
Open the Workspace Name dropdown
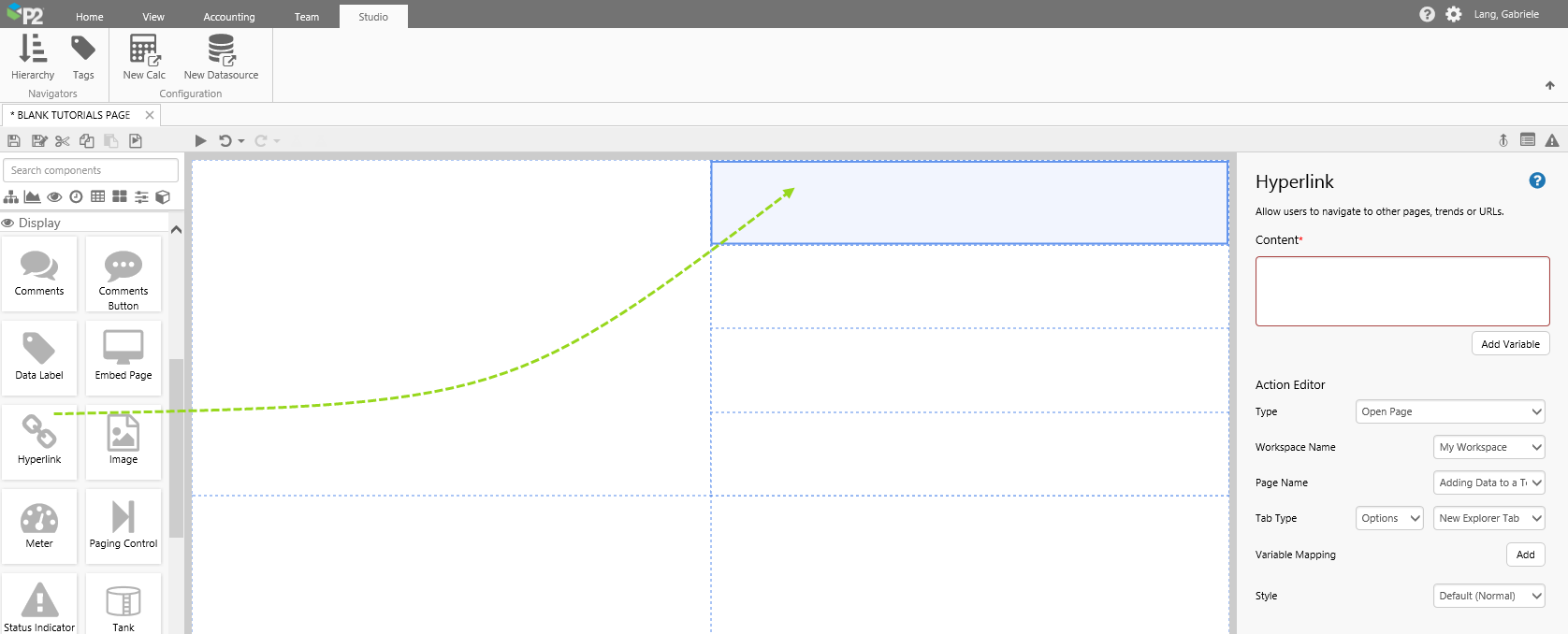pos(1488,447)
